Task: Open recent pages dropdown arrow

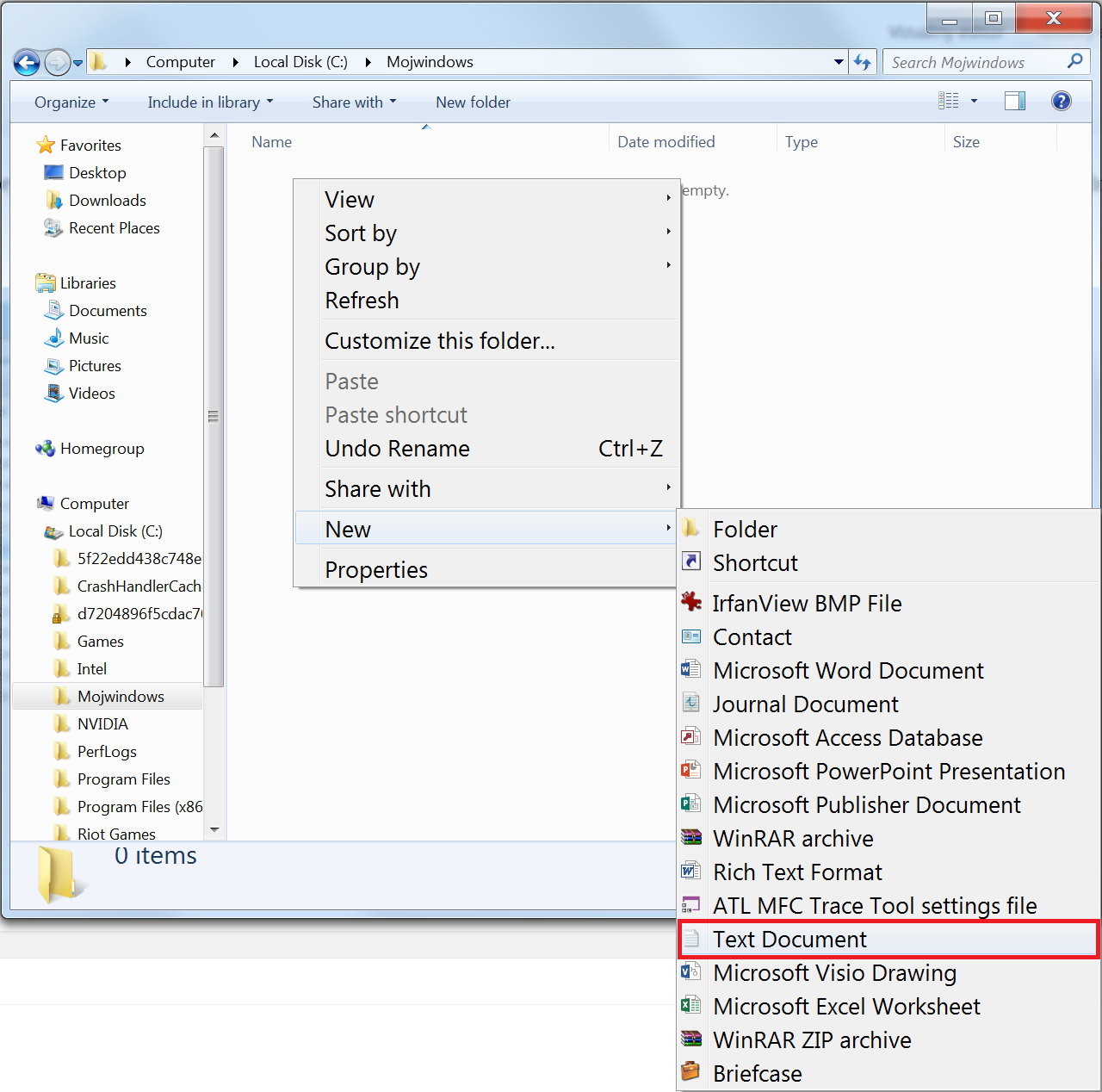Action: tap(78, 63)
